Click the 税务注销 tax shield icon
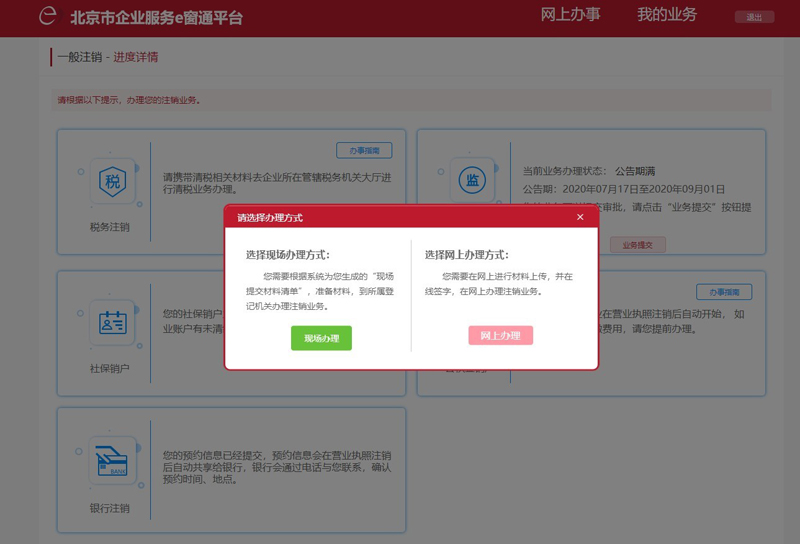The height and width of the screenshot is (544, 800). pos(110,182)
